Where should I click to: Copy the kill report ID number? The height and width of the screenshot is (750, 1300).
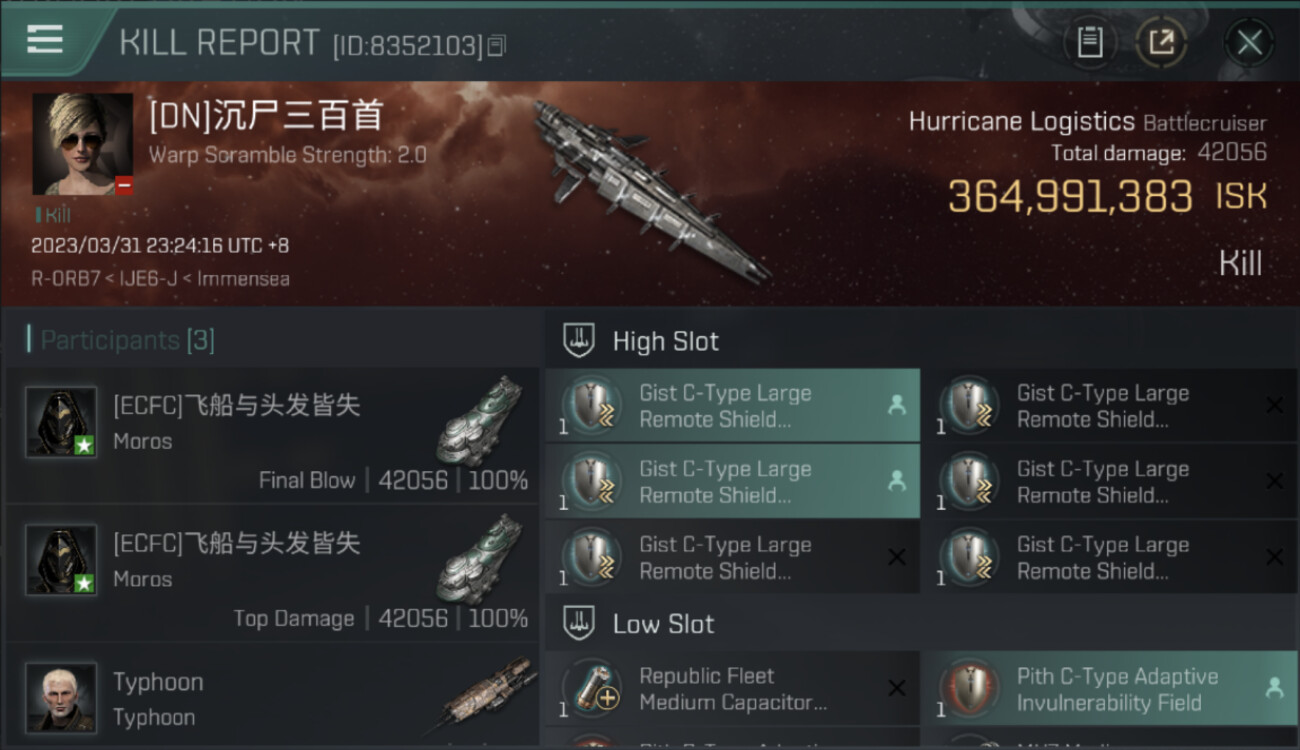point(496,45)
